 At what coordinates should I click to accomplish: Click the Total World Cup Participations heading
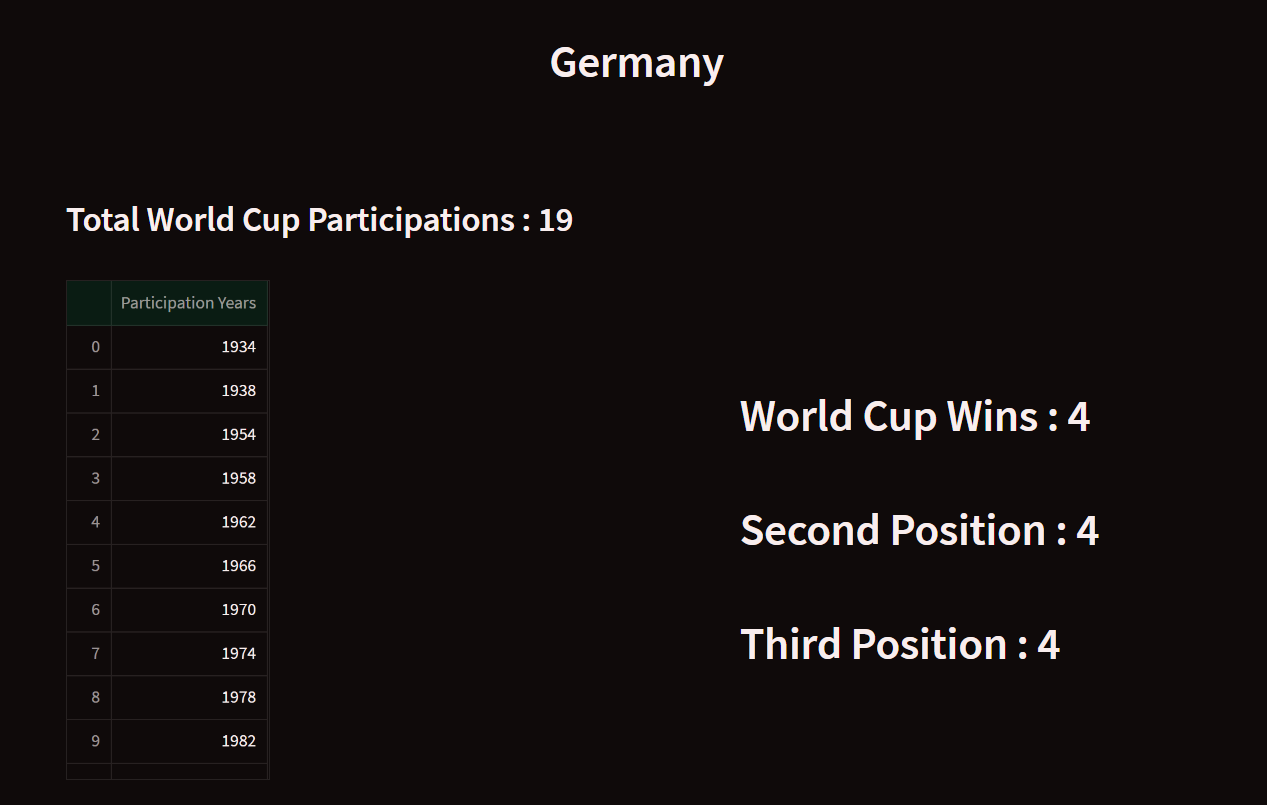click(x=319, y=220)
